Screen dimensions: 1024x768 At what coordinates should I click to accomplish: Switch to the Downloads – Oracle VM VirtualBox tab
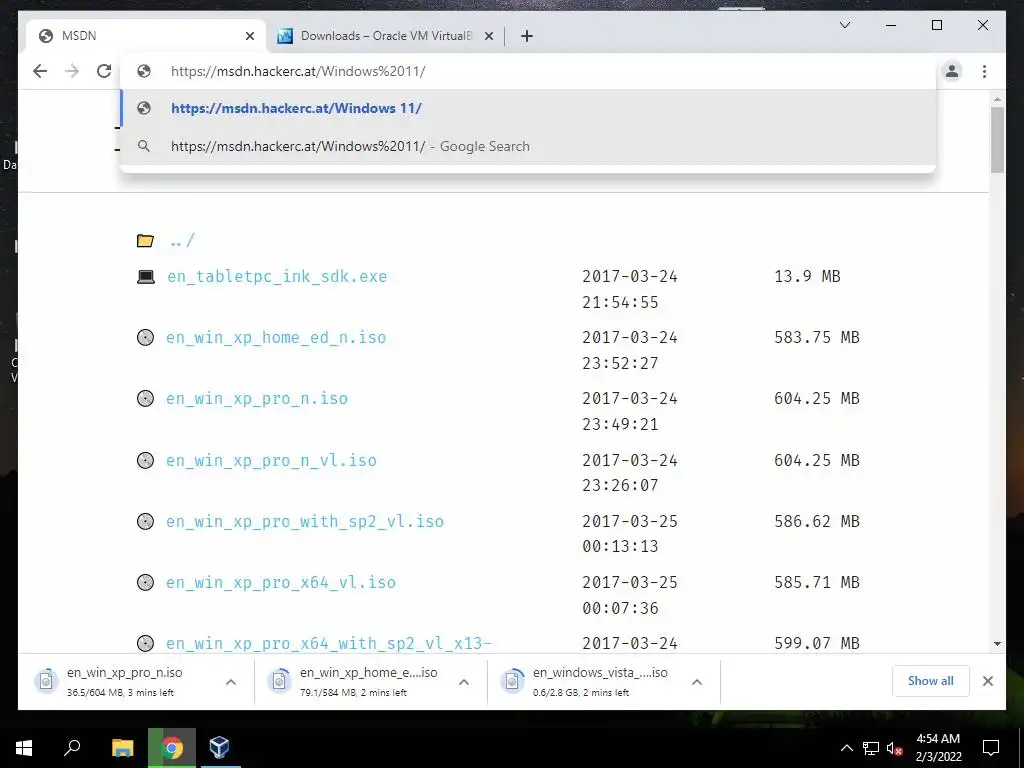386,36
